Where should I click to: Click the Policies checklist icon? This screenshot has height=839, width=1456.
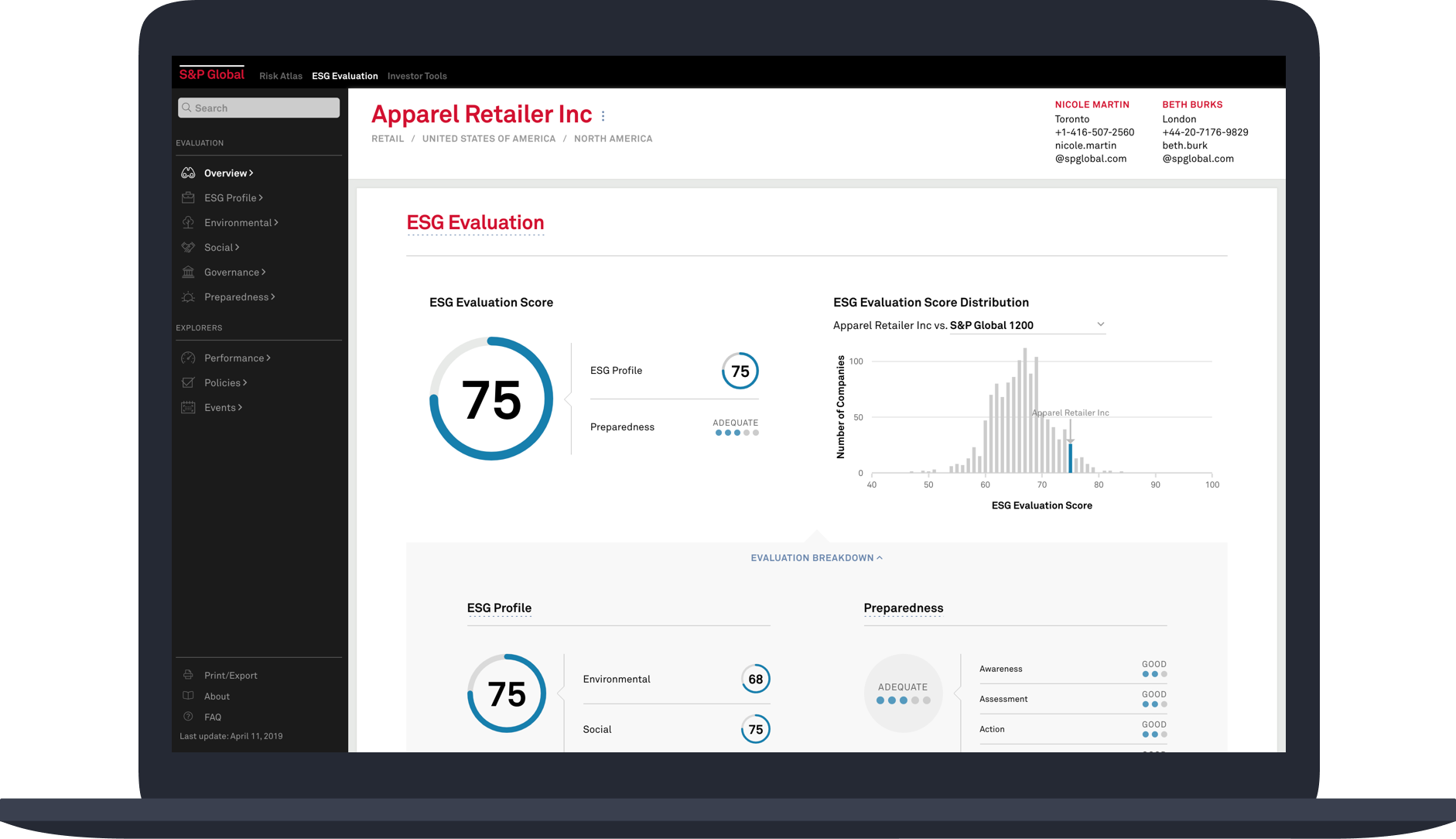pyautogui.click(x=188, y=382)
